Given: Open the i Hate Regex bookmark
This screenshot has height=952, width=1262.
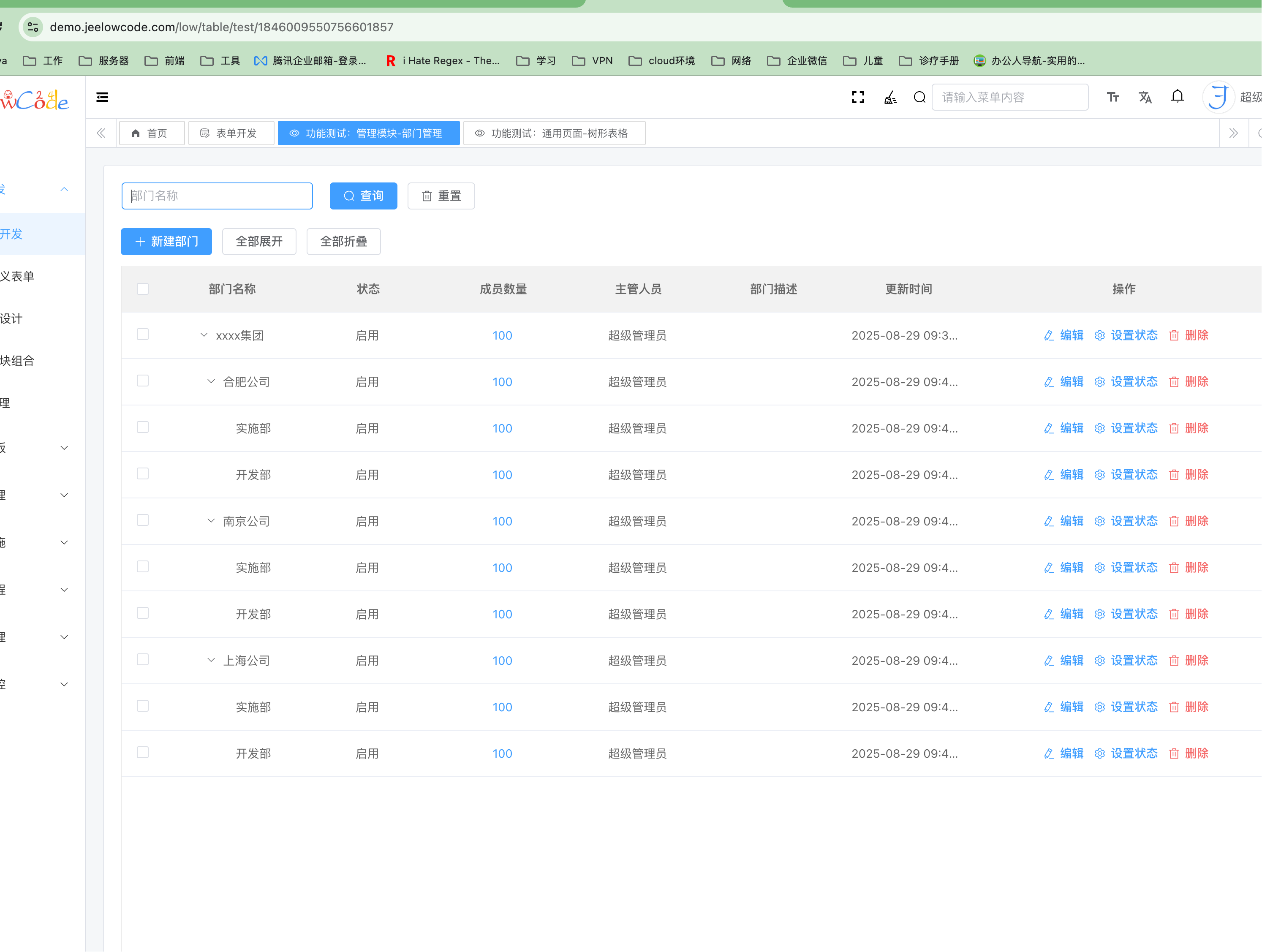Looking at the screenshot, I should [442, 60].
